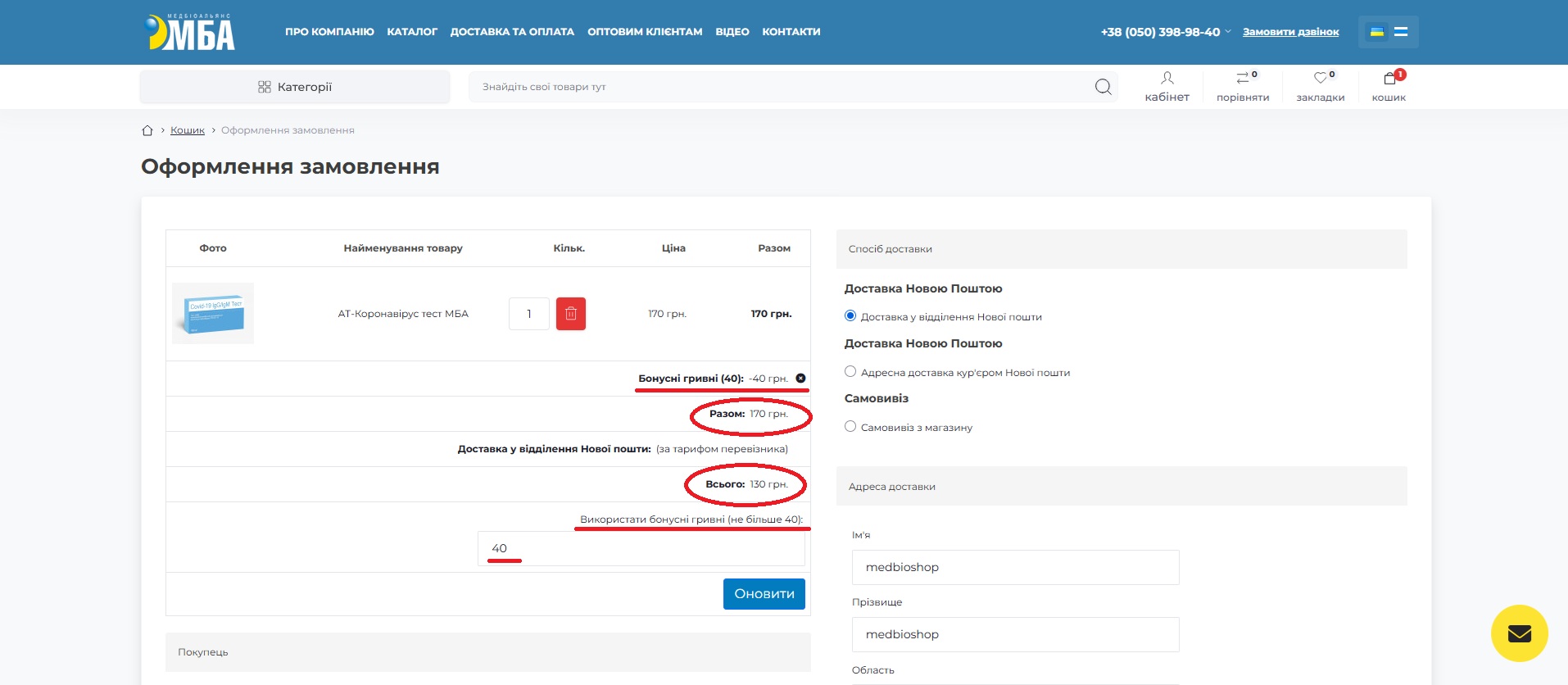Delete the item with red trash button
Image resolution: width=1568 pixels, height=685 pixels.
[570, 314]
